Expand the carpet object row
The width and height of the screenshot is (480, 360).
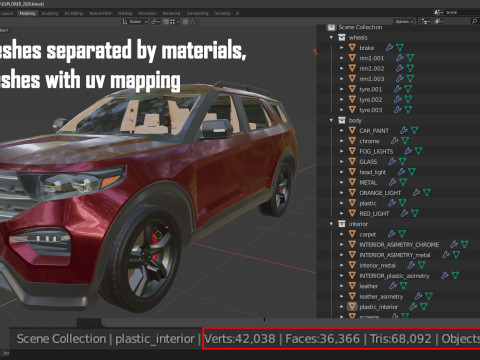pyautogui.click(x=342, y=234)
